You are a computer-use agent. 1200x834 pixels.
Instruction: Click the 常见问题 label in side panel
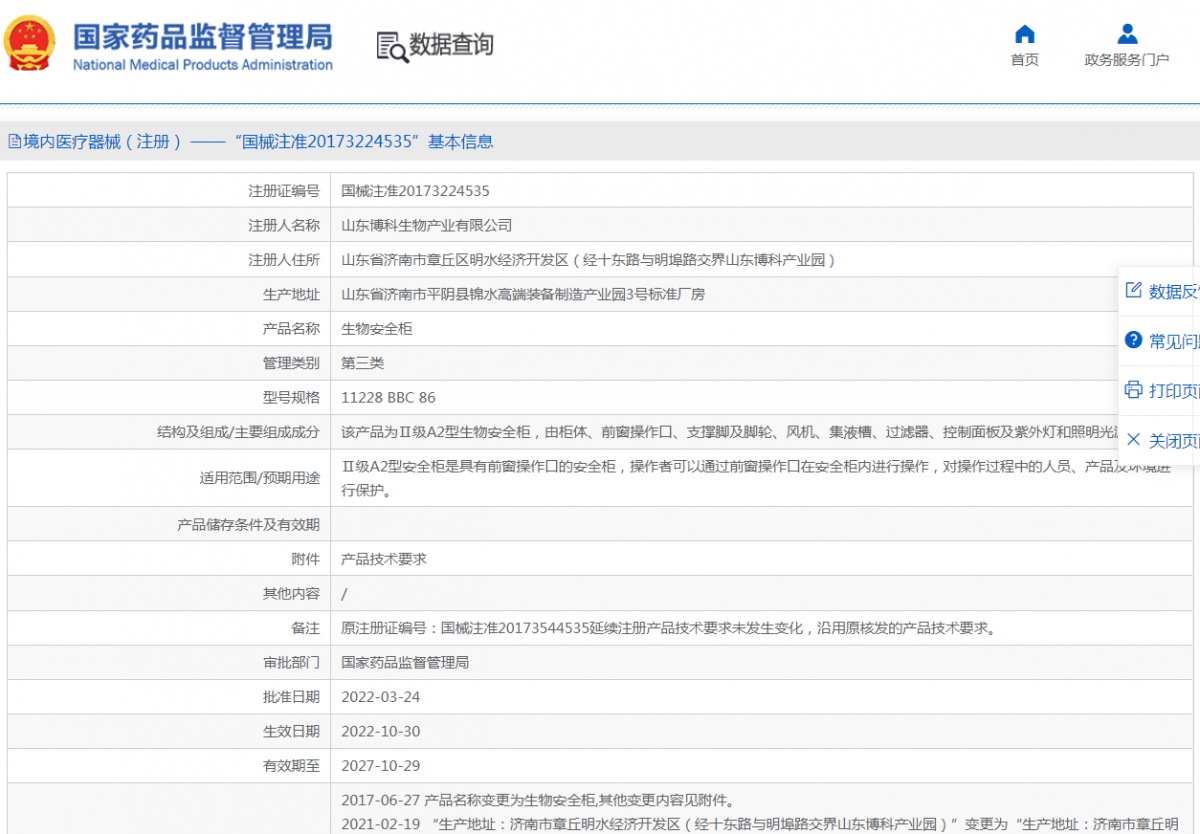click(1174, 341)
